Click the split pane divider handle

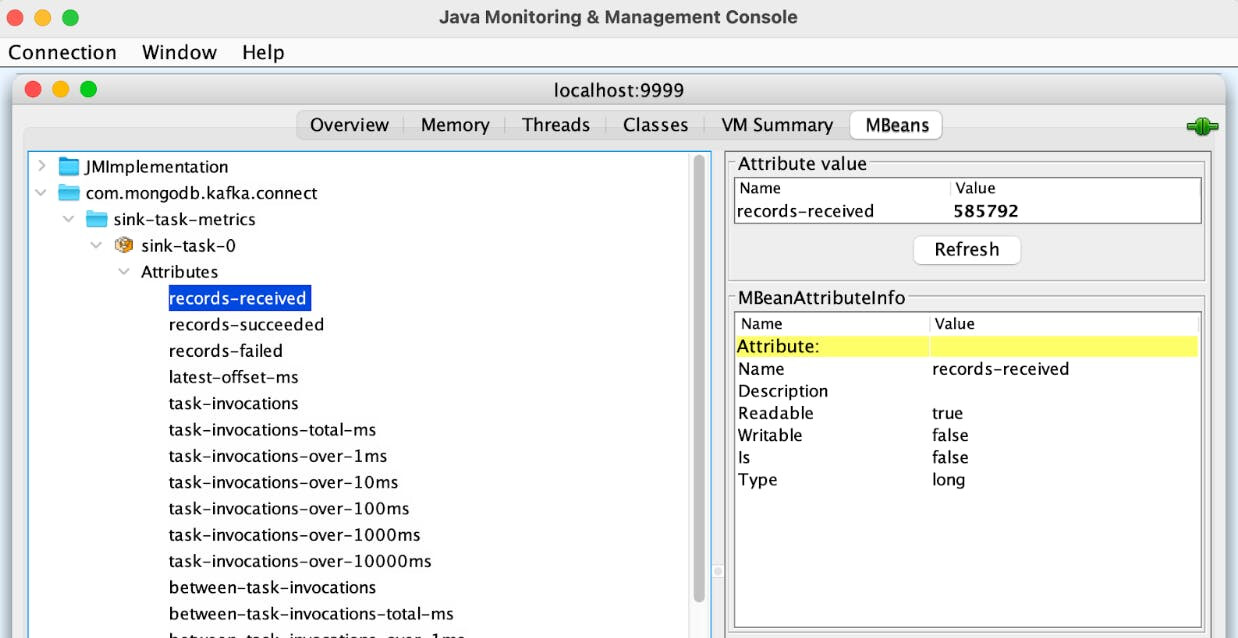717,571
